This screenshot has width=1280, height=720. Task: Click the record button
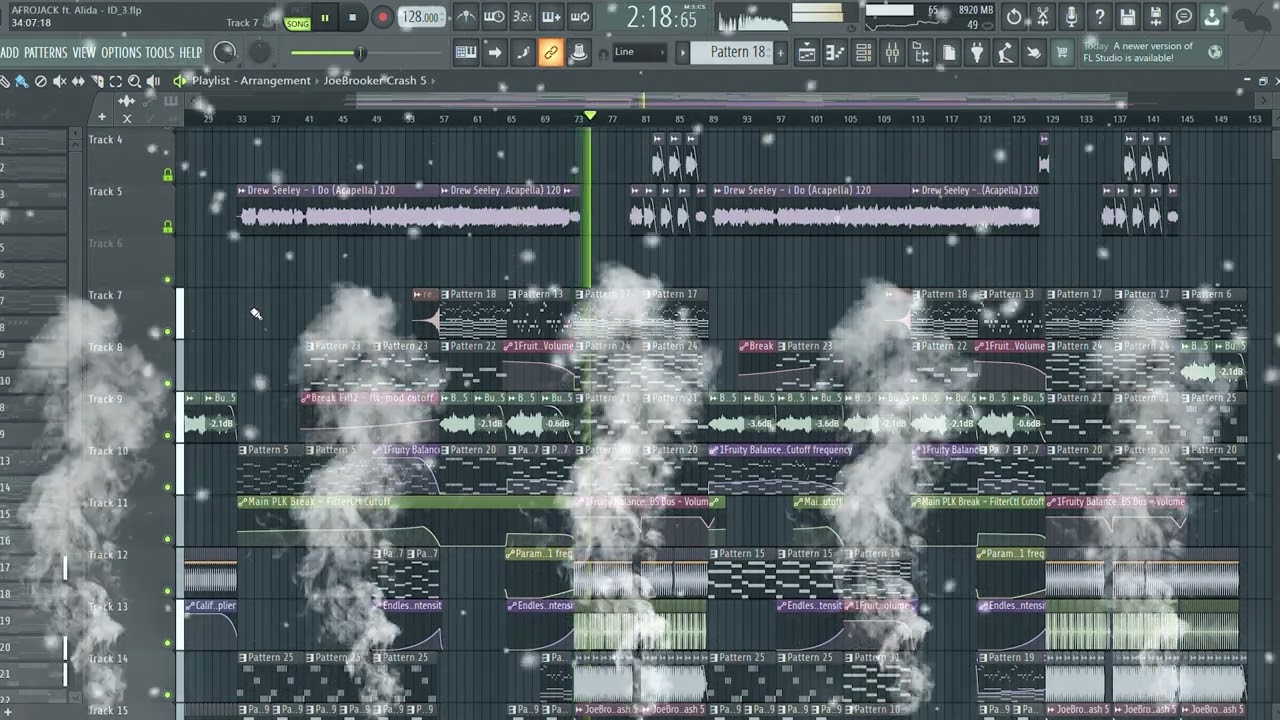point(382,17)
